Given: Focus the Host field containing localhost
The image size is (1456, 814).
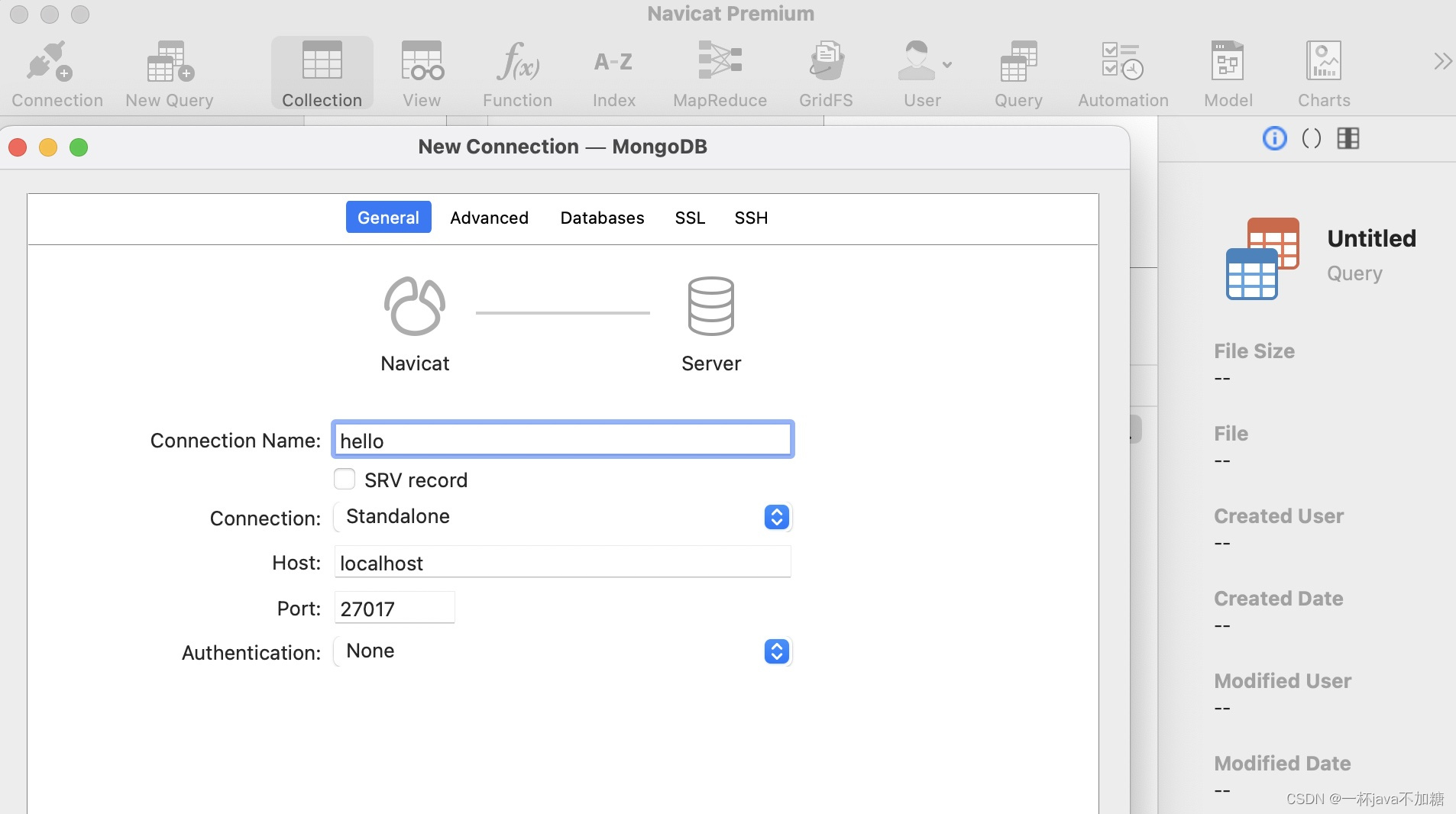Looking at the screenshot, I should click(562, 562).
